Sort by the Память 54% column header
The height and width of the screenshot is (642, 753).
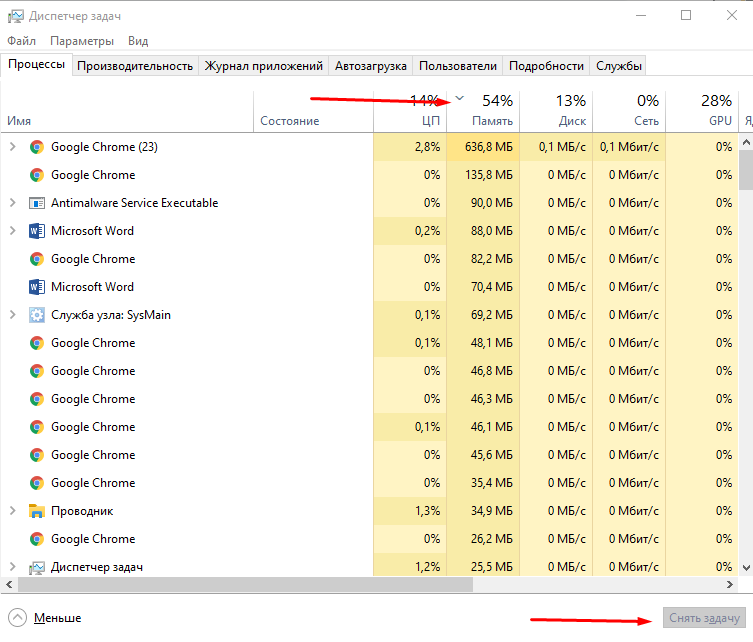483,111
